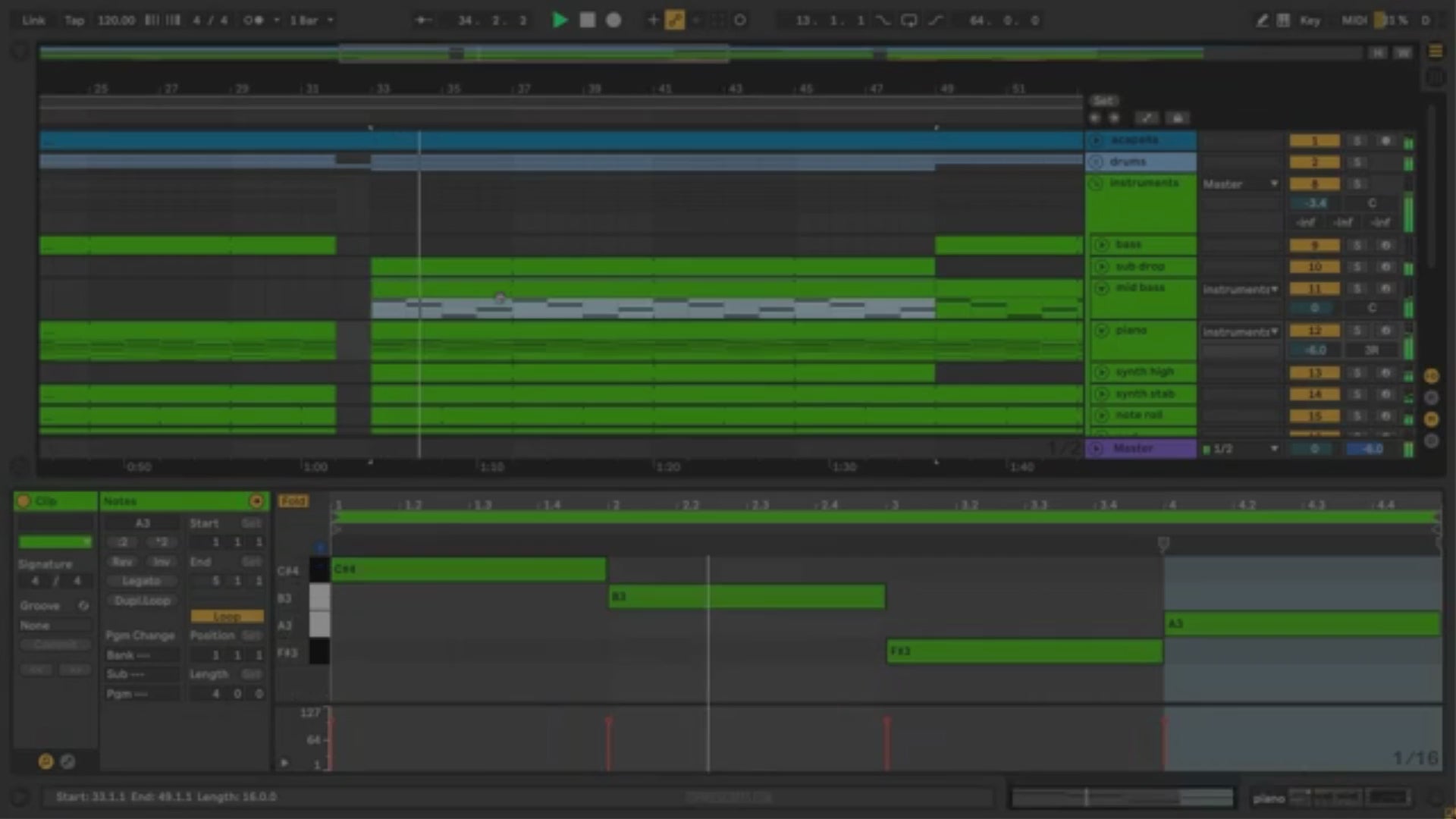Select the Master track header
The image size is (1456, 819).
coord(1141,448)
